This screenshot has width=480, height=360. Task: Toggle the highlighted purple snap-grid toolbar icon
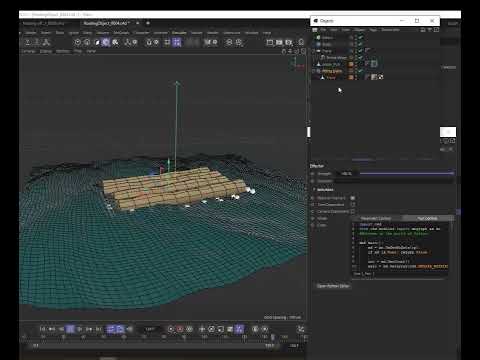(x=177, y=42)
